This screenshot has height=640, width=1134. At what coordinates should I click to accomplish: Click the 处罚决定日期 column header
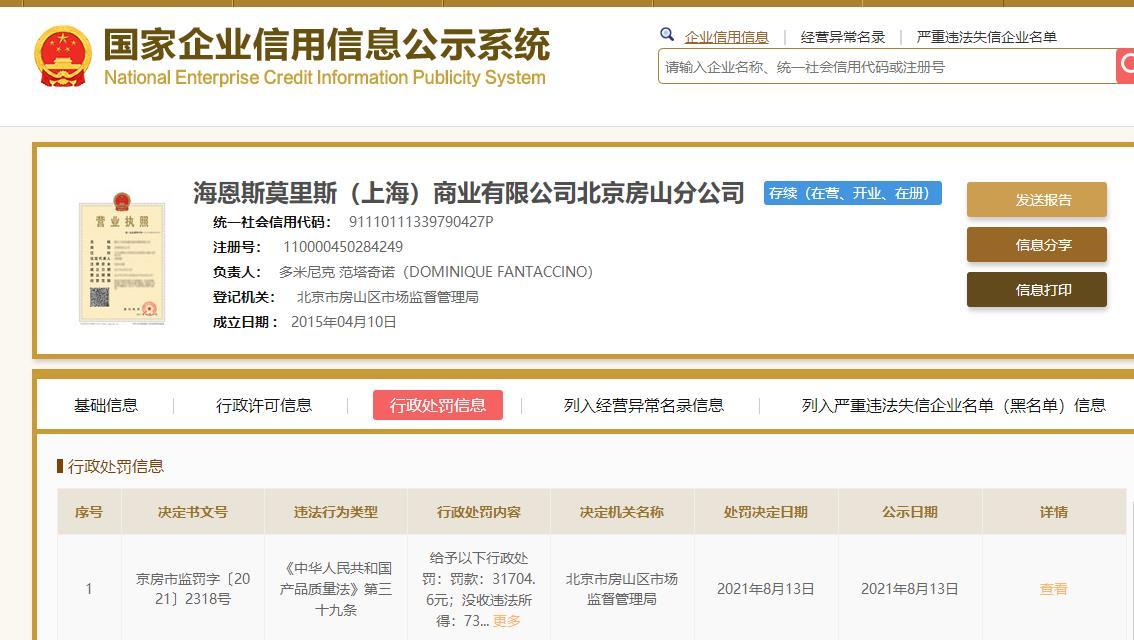tap(766, 512)
